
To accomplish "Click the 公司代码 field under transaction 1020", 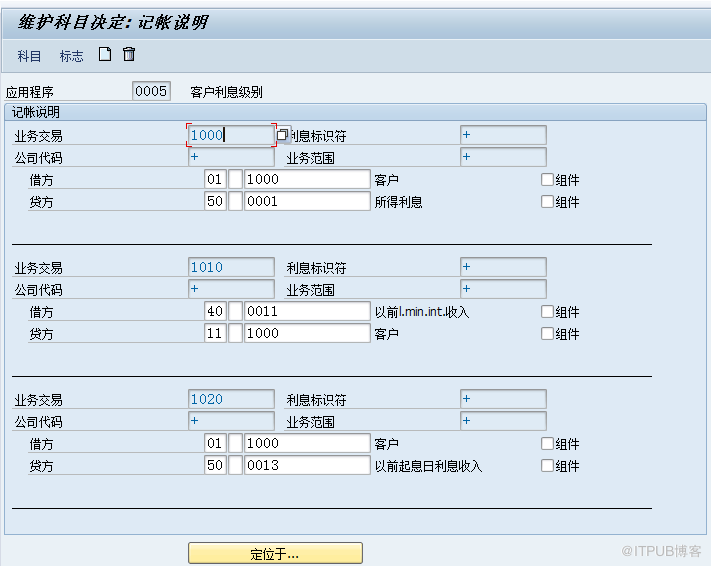I will point(231,421).
